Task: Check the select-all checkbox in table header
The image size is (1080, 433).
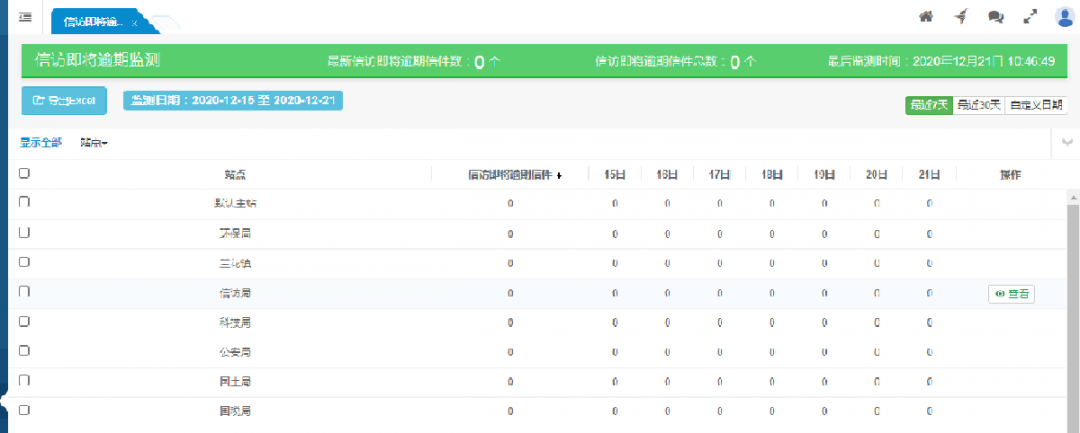Action: (x=24, y=173)
